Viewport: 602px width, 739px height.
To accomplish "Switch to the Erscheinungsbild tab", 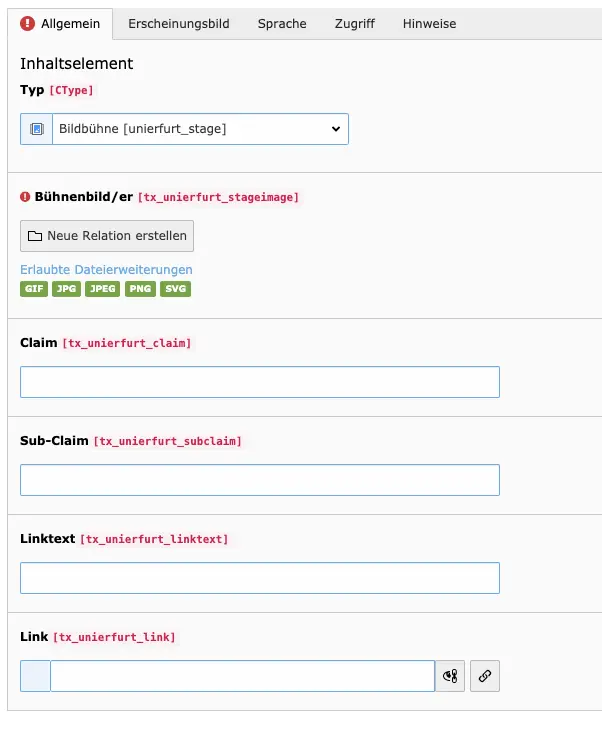I will click(179, 23).
